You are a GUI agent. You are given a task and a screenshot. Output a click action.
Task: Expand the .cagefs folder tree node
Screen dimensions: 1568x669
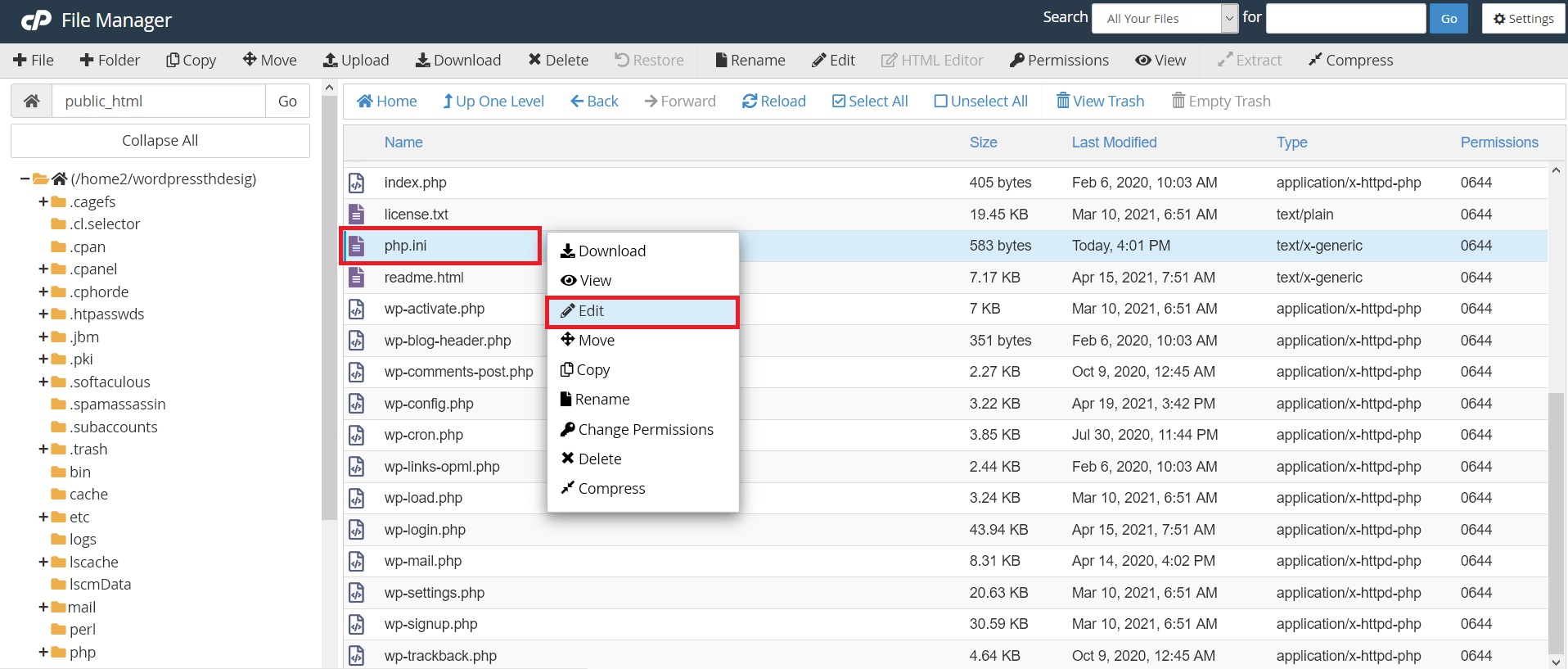[x=43, y=201]
